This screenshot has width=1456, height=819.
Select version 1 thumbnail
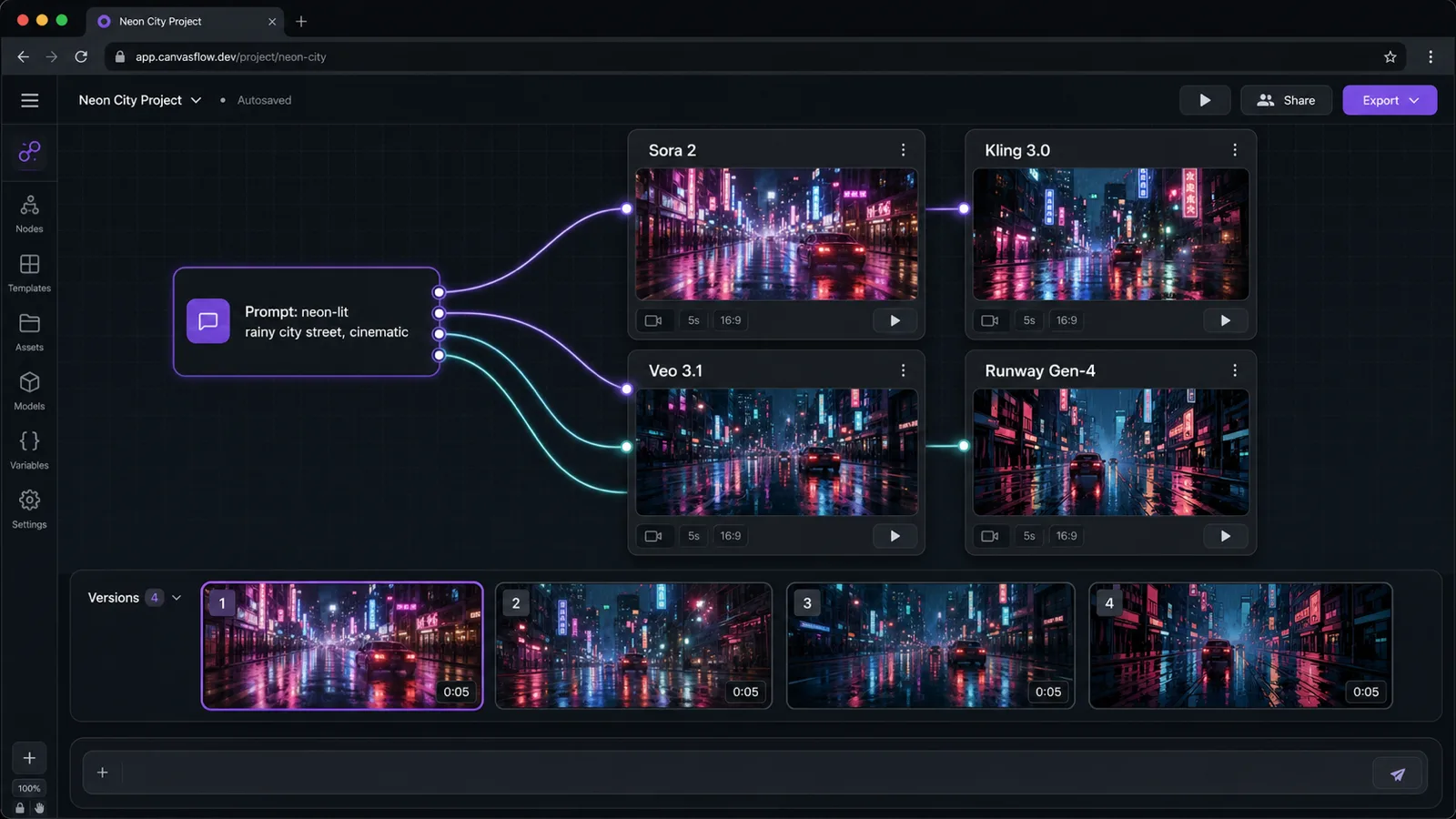coord(342,646)
